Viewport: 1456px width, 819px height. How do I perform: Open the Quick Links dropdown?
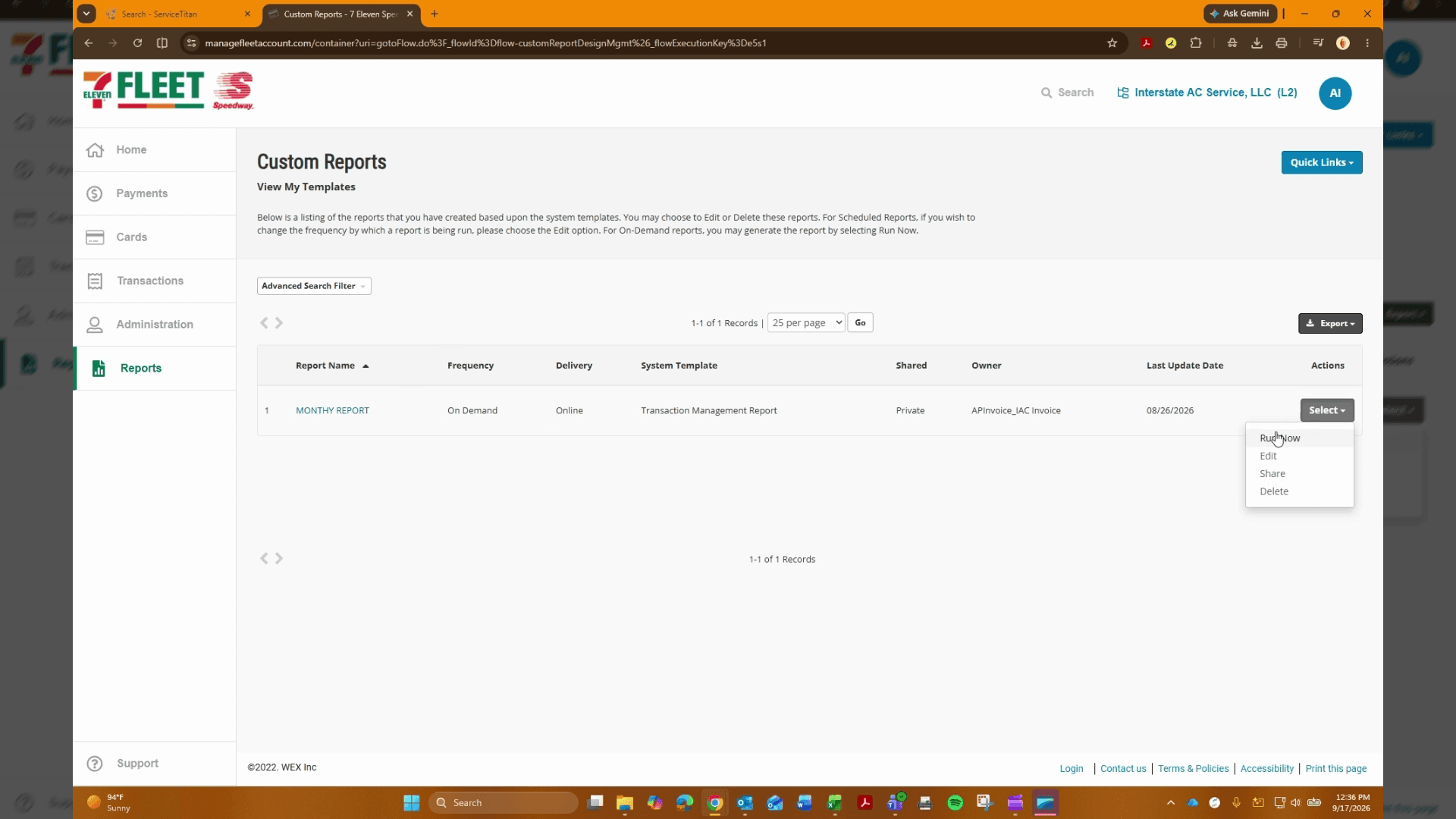[1322, 162]
